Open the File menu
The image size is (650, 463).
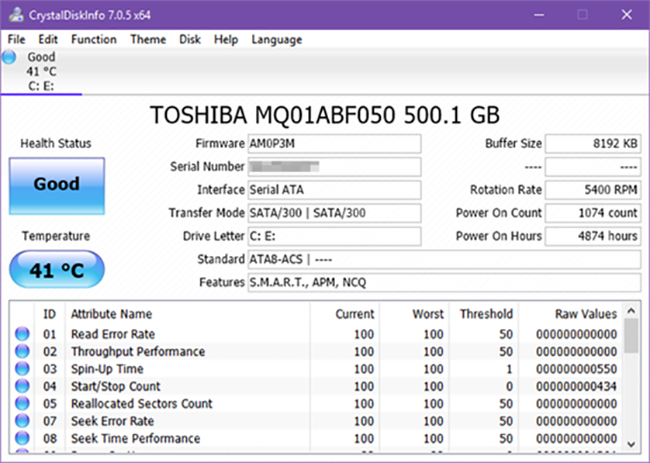pyautogui.click(x=17, y=39)
